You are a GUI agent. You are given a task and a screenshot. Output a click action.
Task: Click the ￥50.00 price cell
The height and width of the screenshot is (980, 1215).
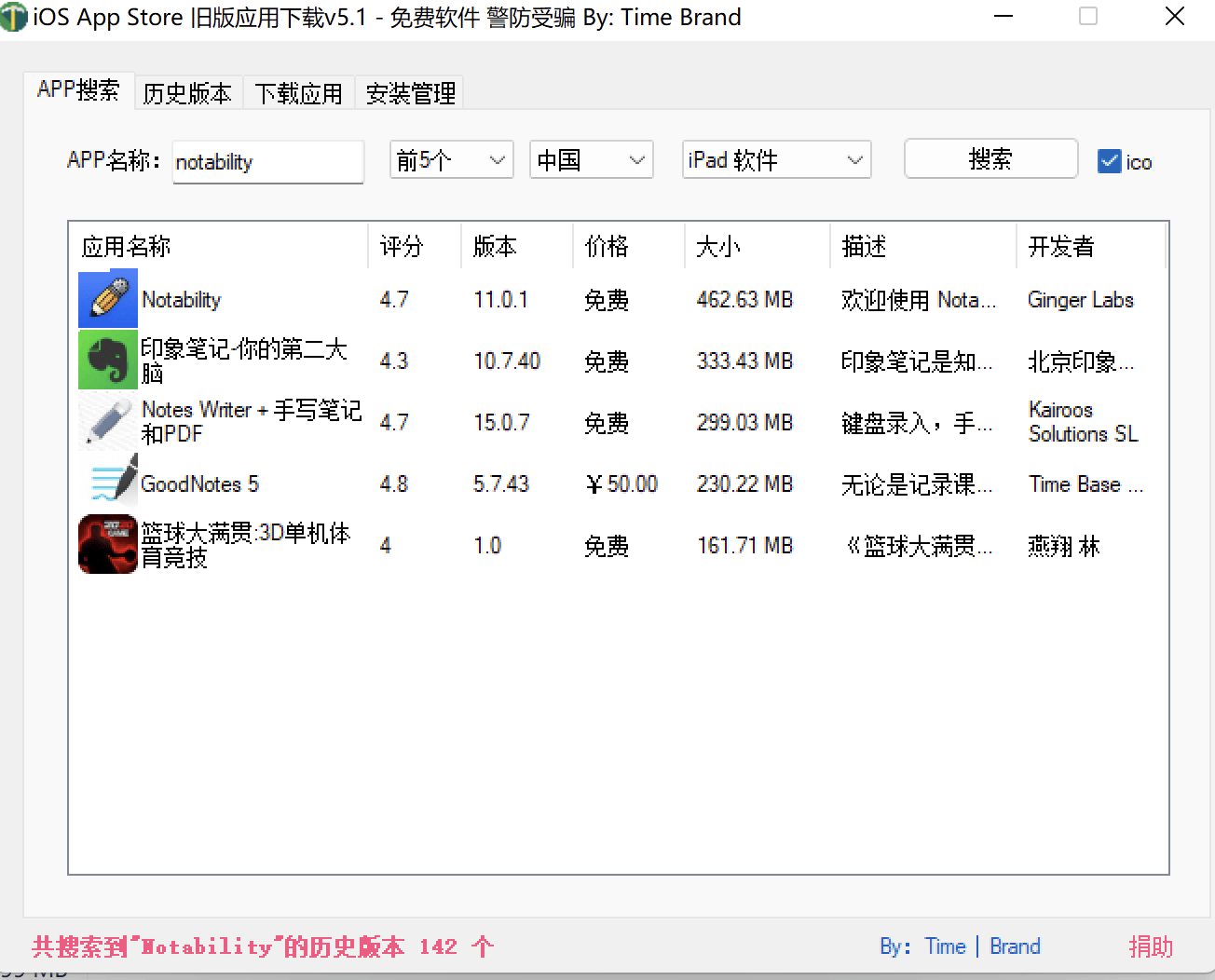point(621,484)
